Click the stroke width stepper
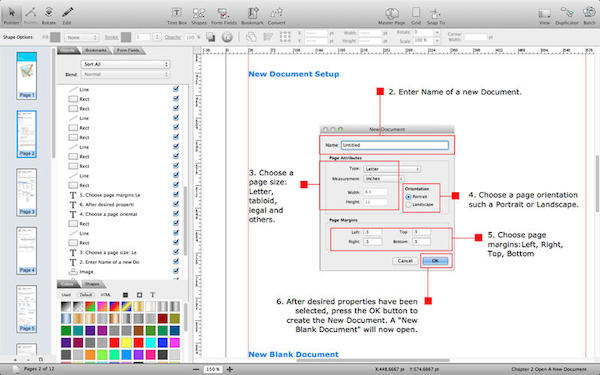 (157, 37)
